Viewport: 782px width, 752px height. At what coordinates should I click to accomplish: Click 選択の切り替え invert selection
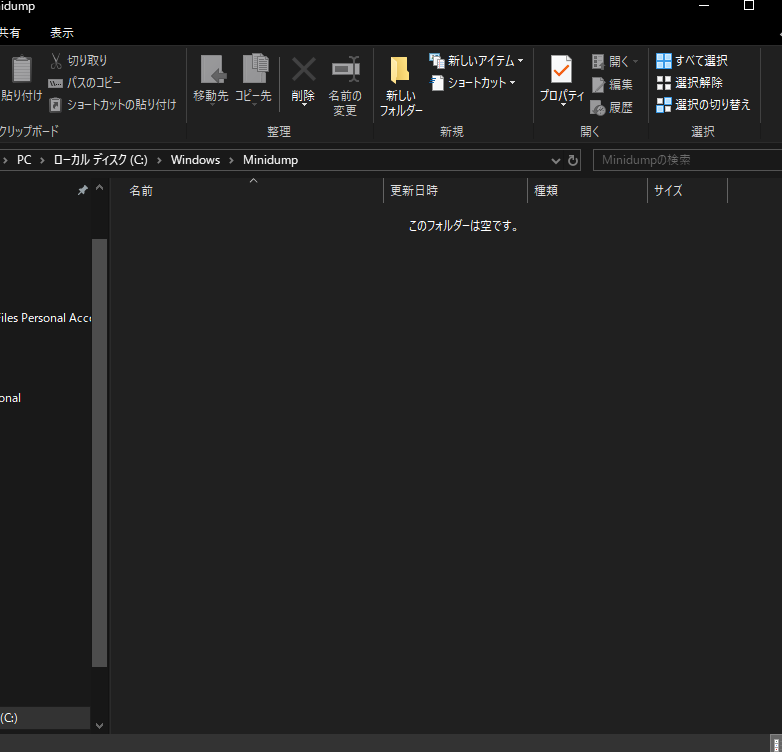click(x=703, y=105)
